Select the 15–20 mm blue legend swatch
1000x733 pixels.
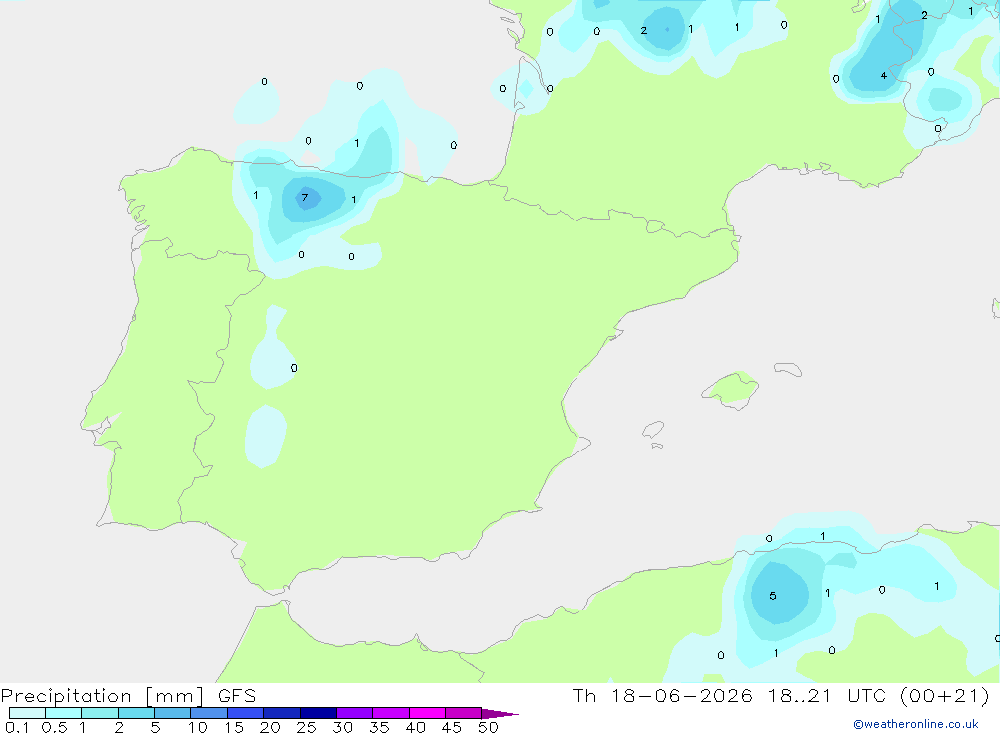(245, 713)
